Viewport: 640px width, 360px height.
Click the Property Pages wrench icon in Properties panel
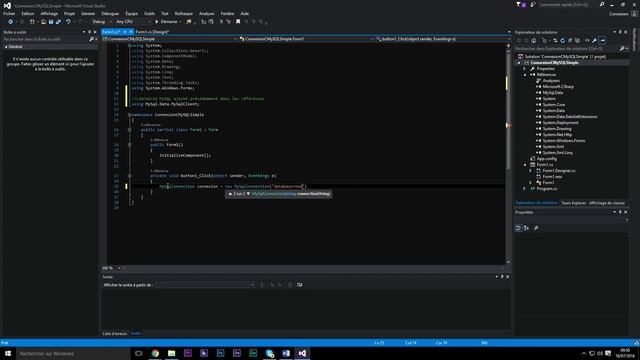coord(536,228)
